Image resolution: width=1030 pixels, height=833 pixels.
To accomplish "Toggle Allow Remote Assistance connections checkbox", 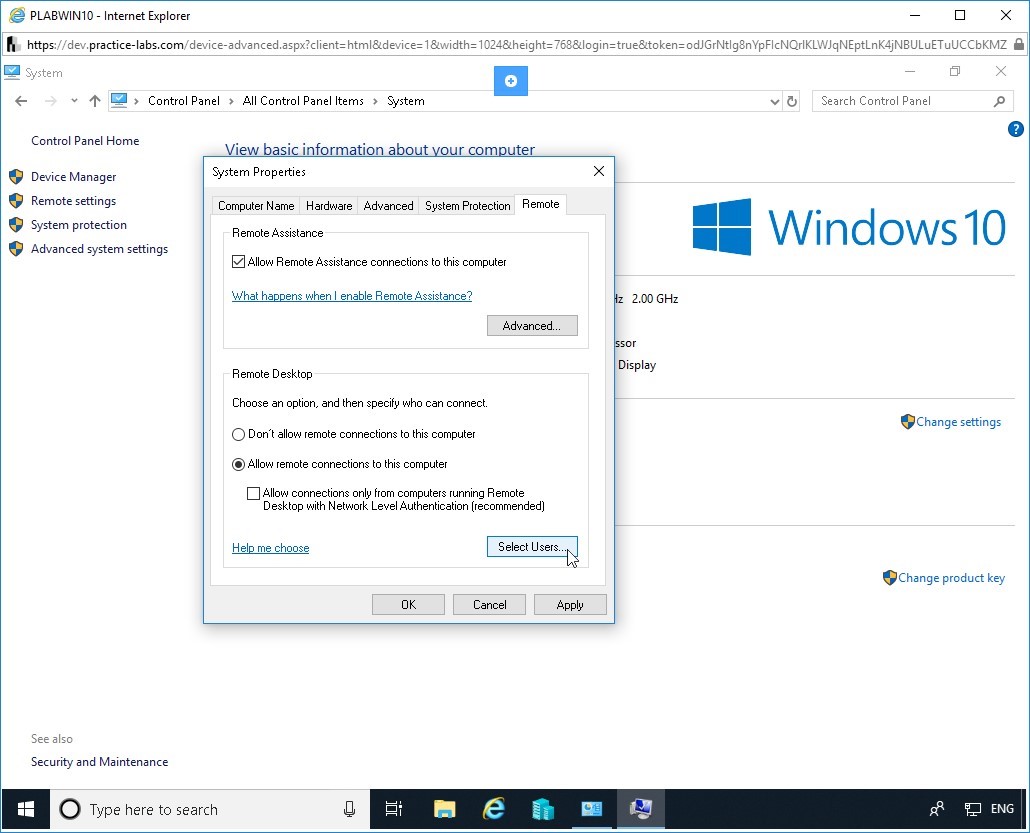I will tap(238, 262).
